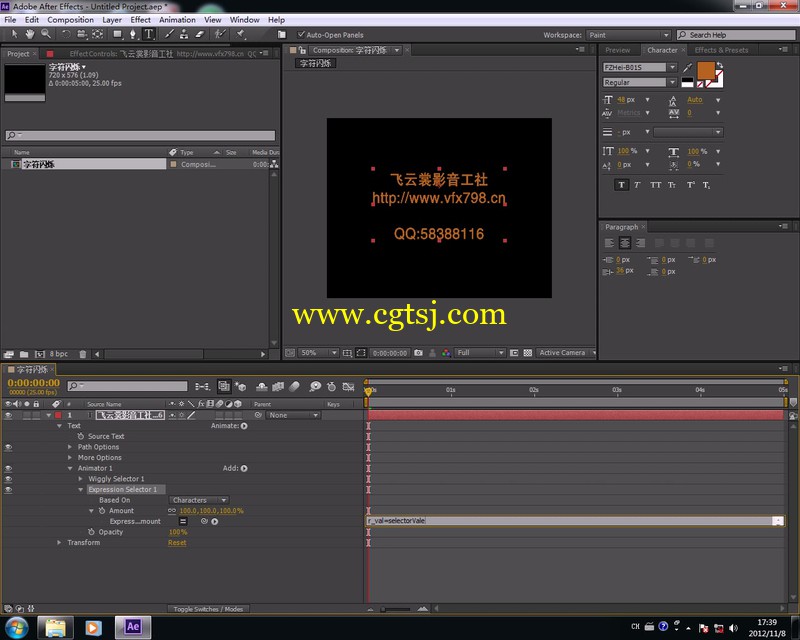
Task: Select the Brush tool
Action: [x=169, y=34]
